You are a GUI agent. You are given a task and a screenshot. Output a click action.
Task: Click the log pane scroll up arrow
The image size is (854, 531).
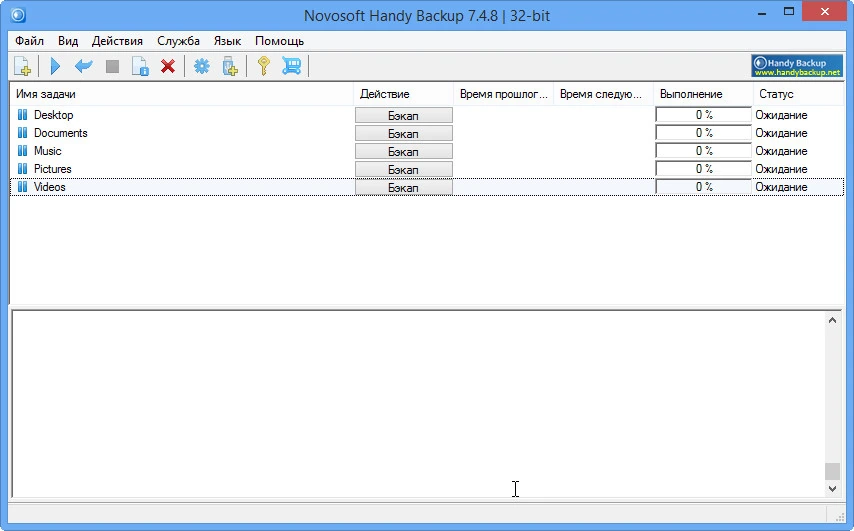(832, 320)
